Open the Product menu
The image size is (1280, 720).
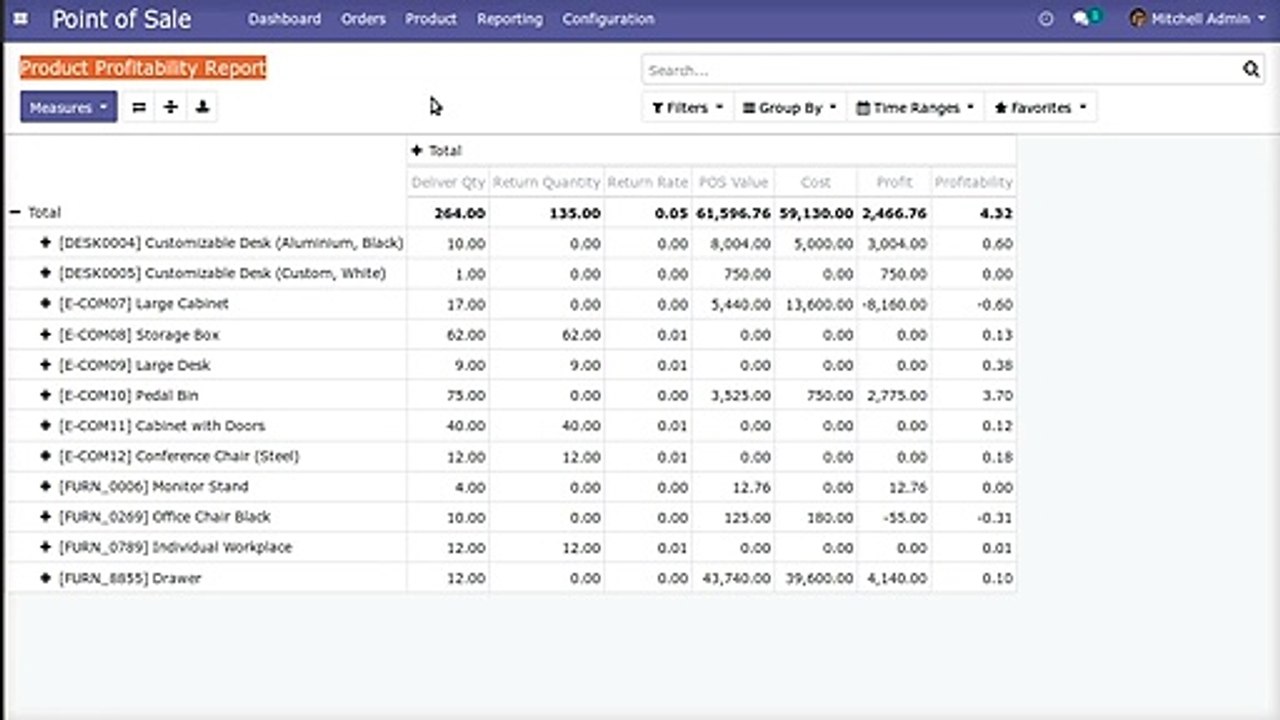(431, 19)
